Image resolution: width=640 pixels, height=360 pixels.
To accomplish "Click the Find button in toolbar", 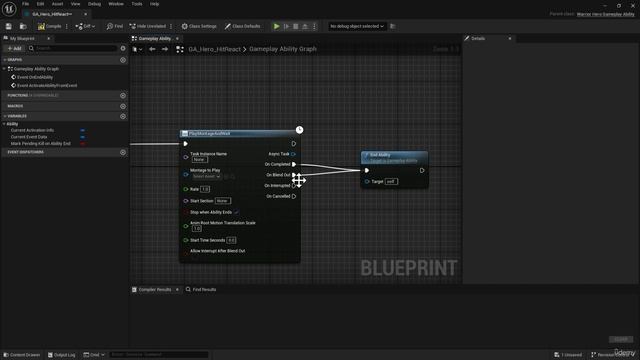I will [115, 26].
